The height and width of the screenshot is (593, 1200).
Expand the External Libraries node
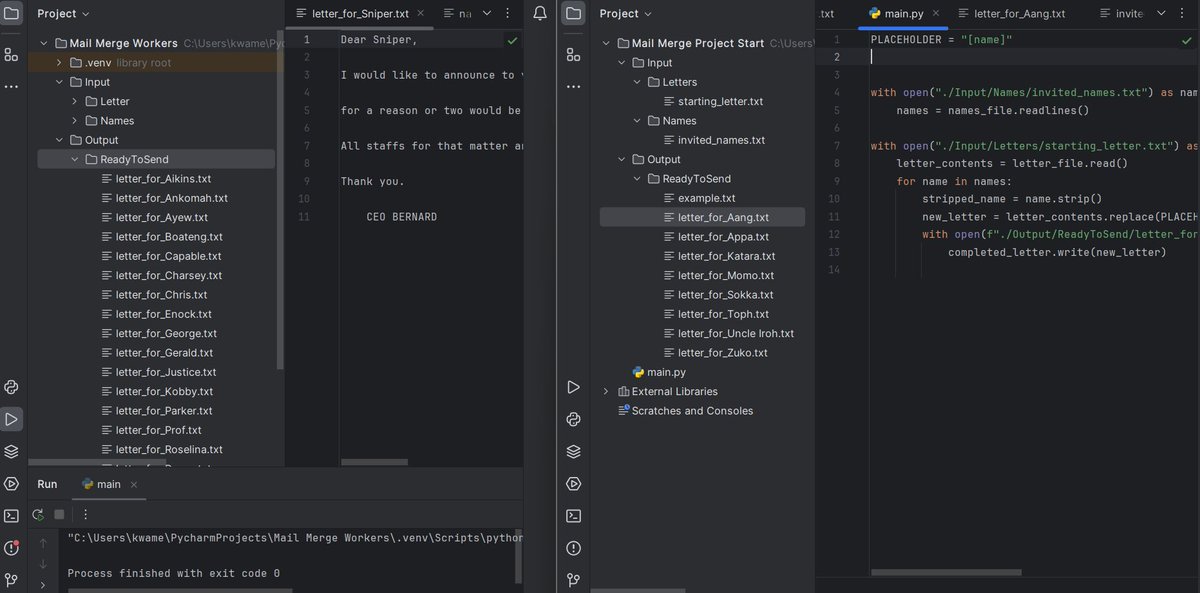pos(605,391)
